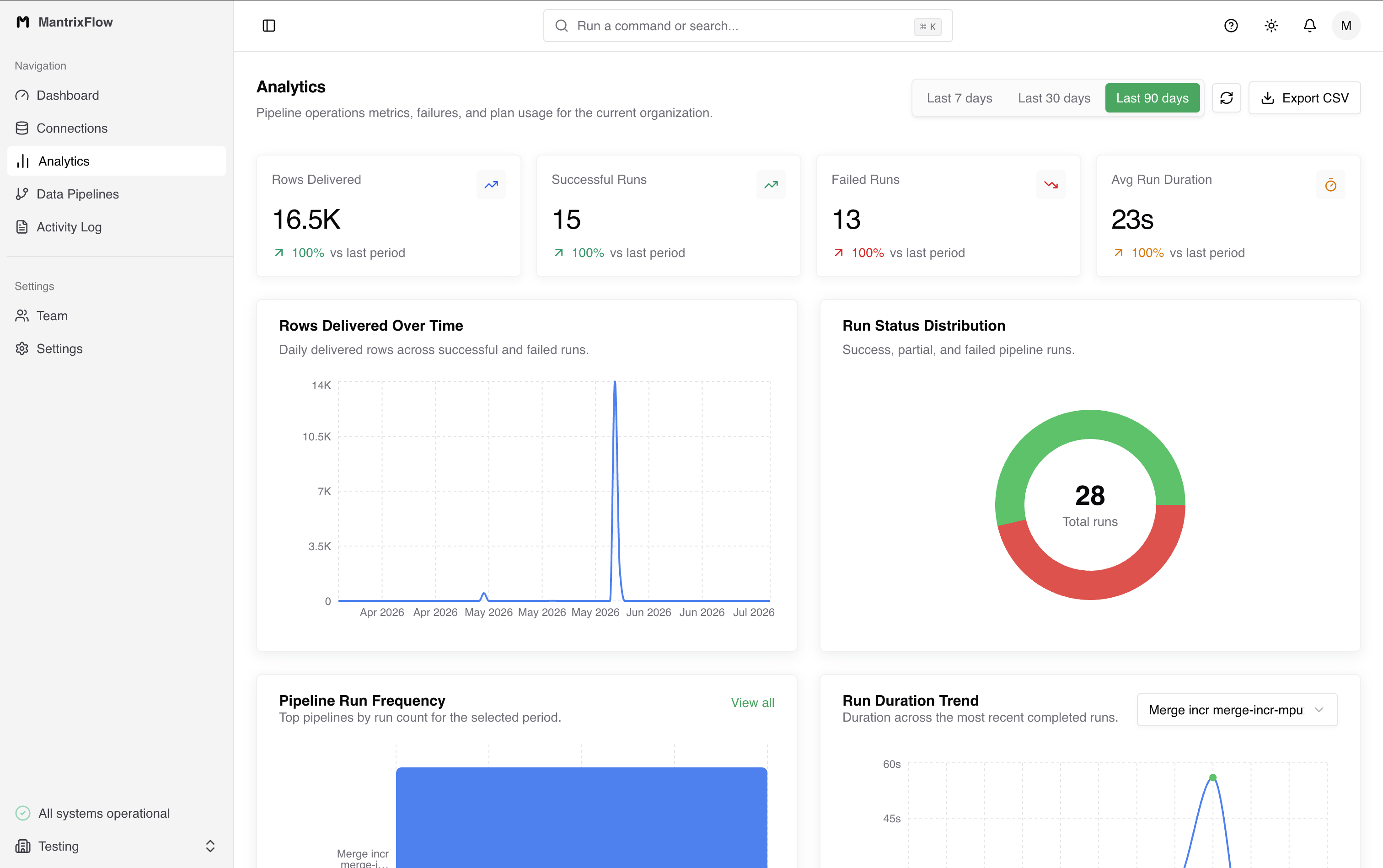
Task: Click the 16.5K rows delivered value
Action: point(306,220)
